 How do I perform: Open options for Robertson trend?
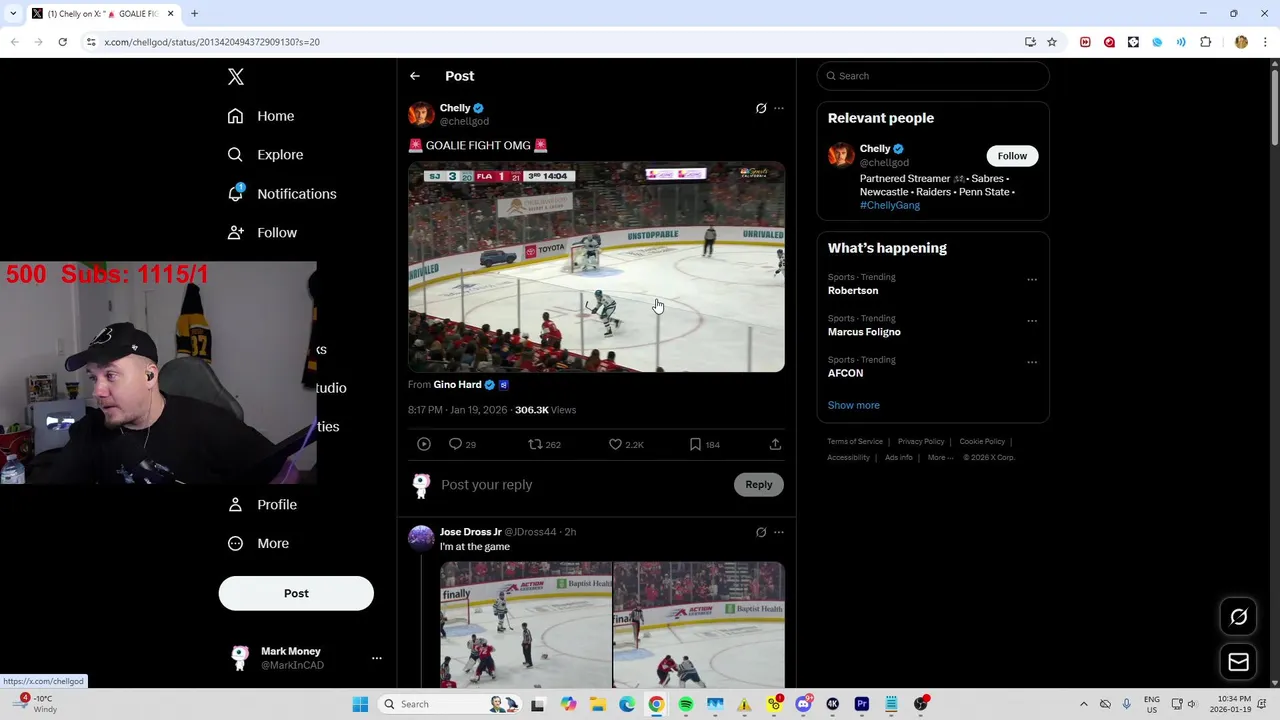[1032, 280]
